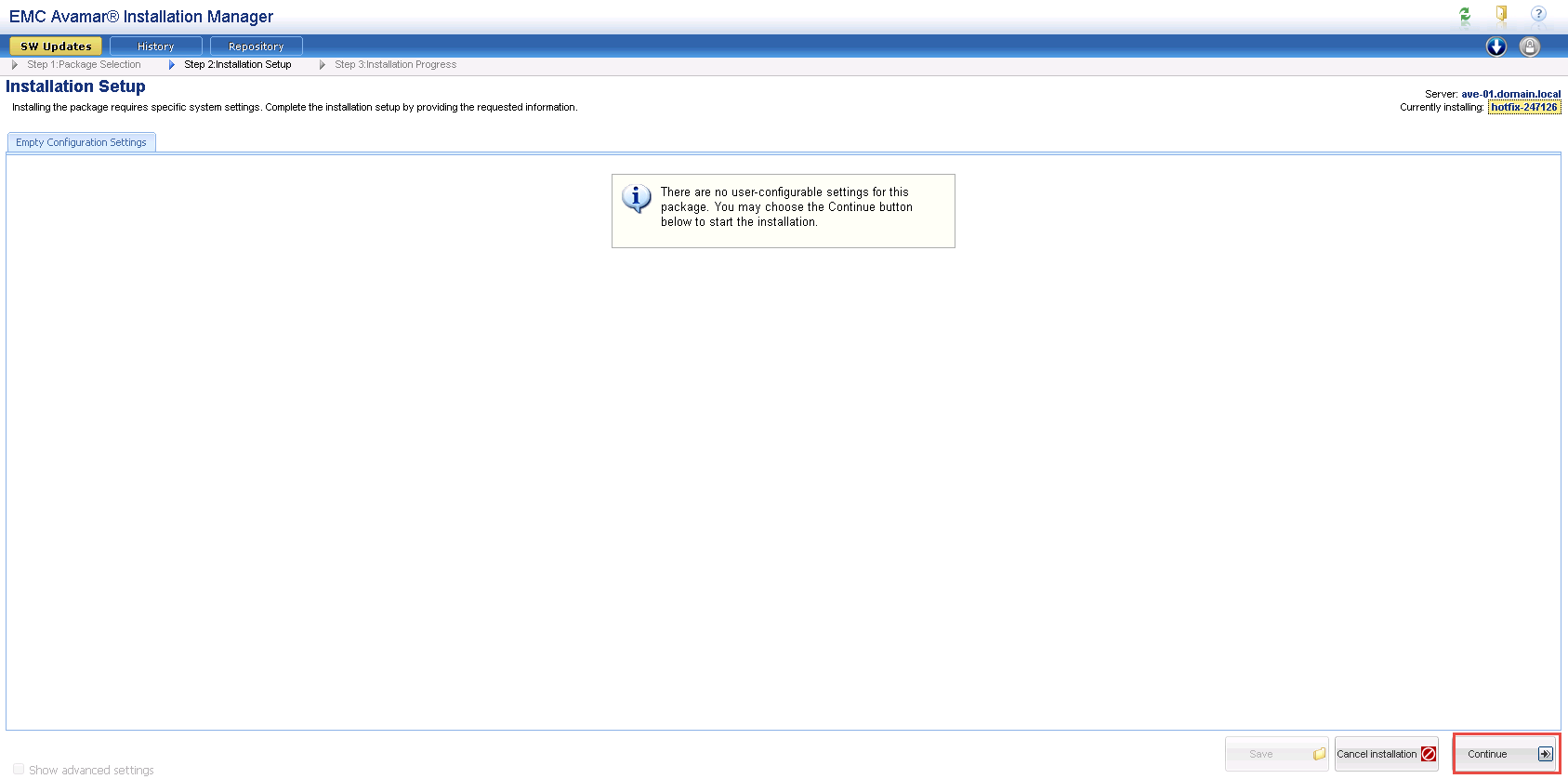
Task: Click the Step 2 Installation Setup arrow
Action: click(172, 65)
